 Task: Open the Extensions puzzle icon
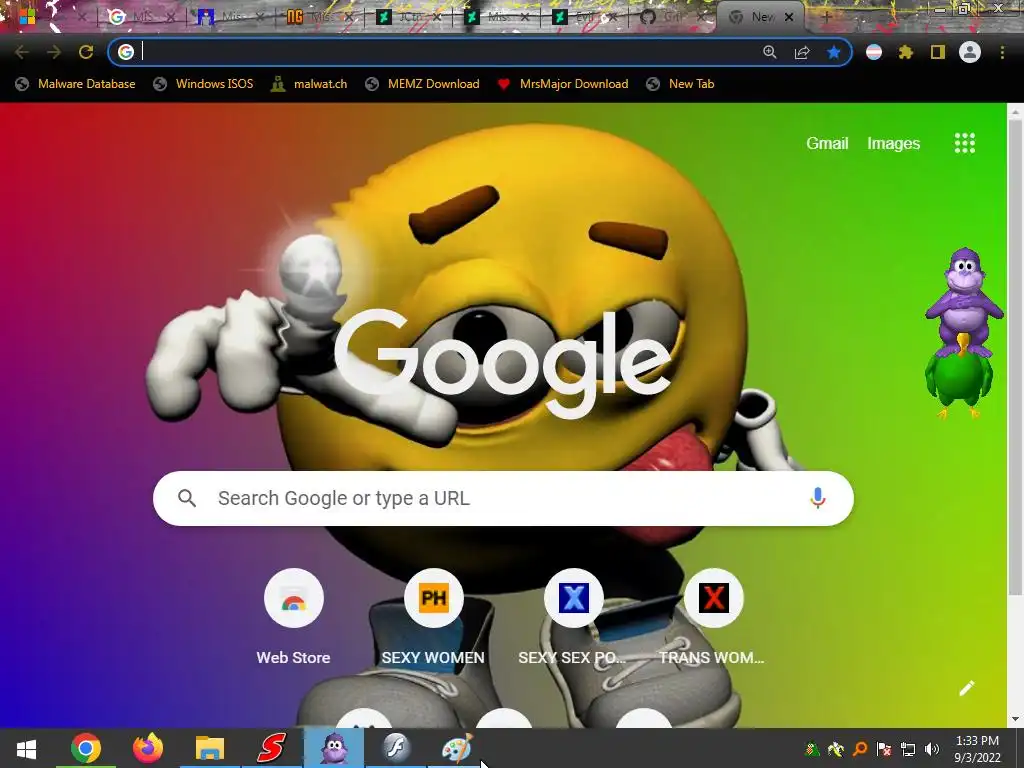coord(906,52)
